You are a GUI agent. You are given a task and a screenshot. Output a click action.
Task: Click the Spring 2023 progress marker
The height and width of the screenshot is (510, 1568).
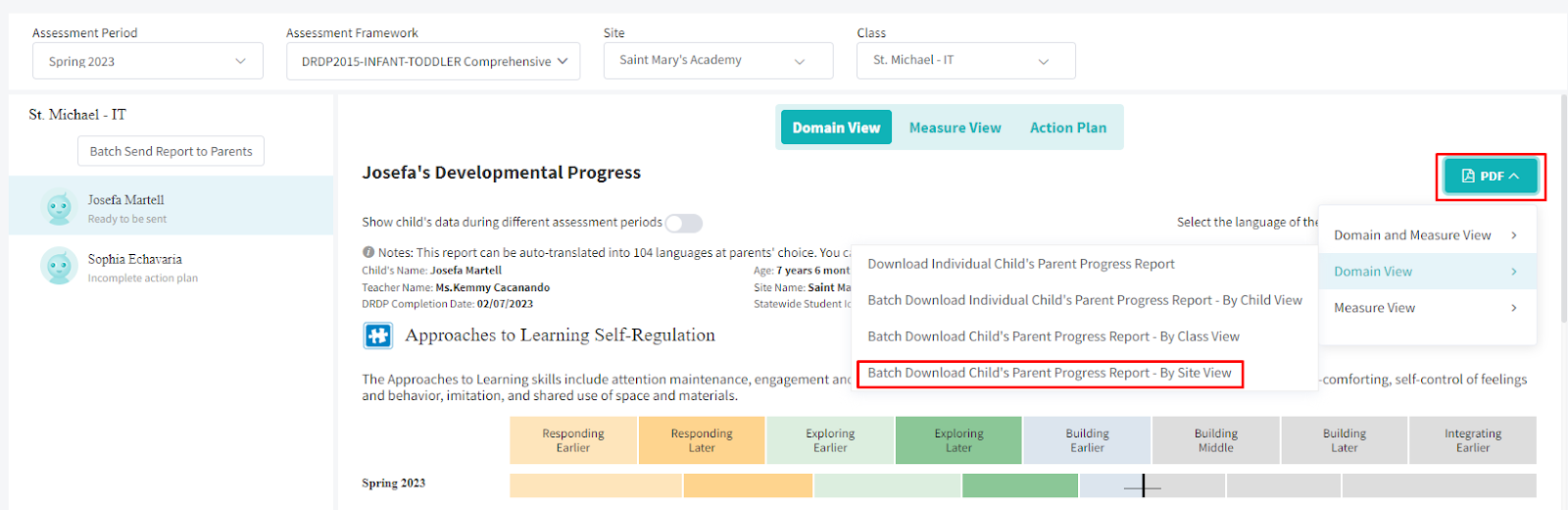pyautogui.click(x=1143, y=485)
